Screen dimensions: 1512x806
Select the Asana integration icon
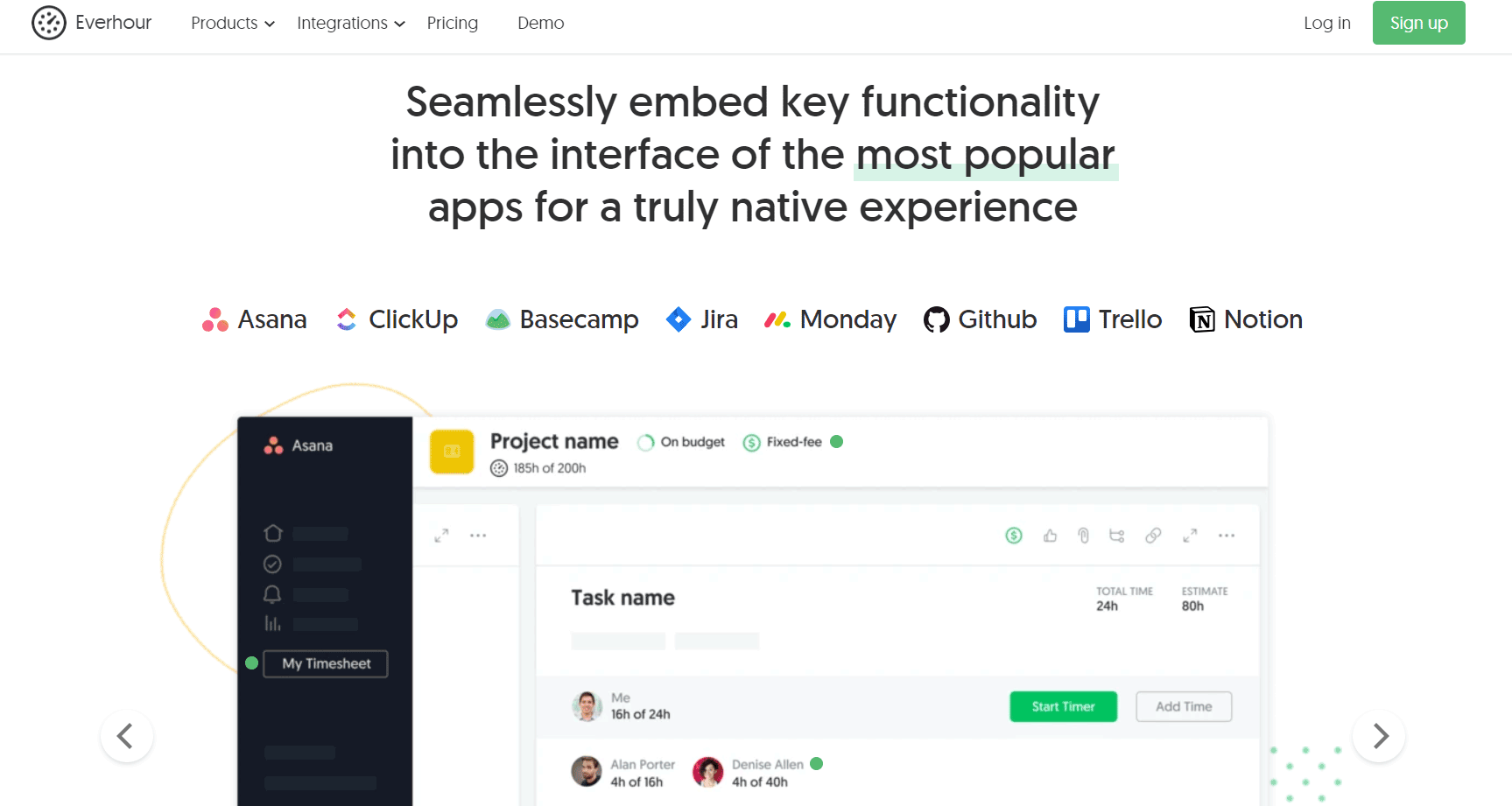(x=215, y=320)
